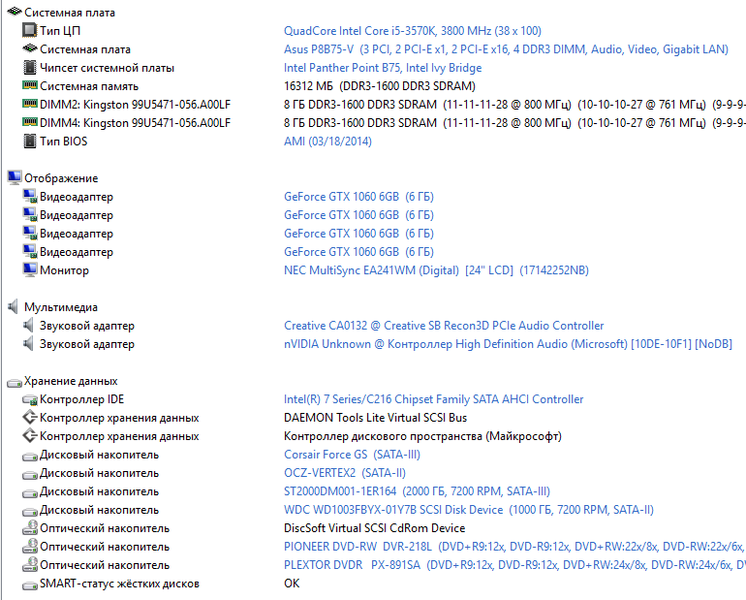Select the Системная память row label
746x600 pixels.
pyautogui.click(x=89, y=86)
